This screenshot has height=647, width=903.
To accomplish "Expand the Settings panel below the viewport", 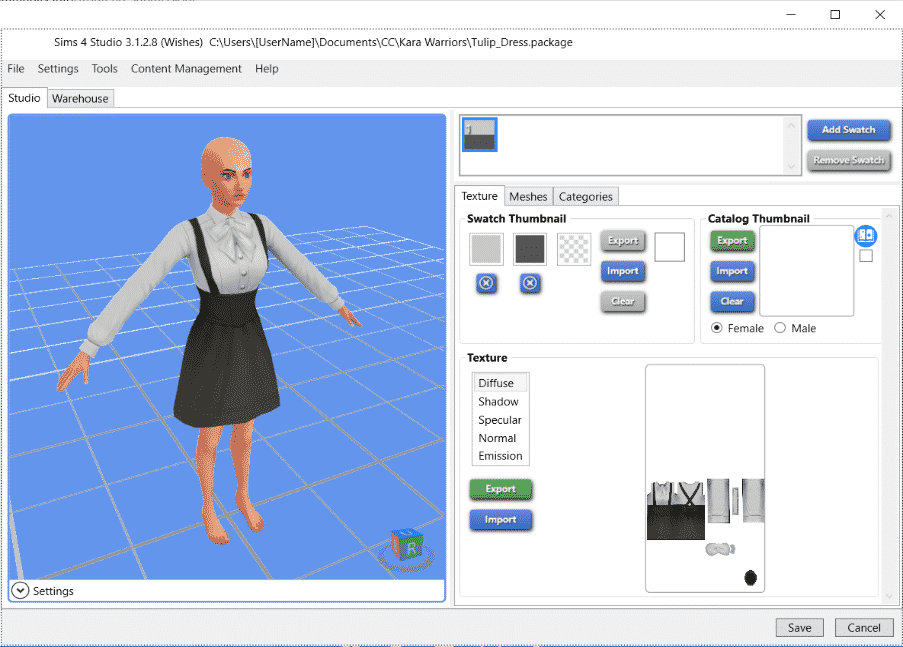I will [20, 591].
